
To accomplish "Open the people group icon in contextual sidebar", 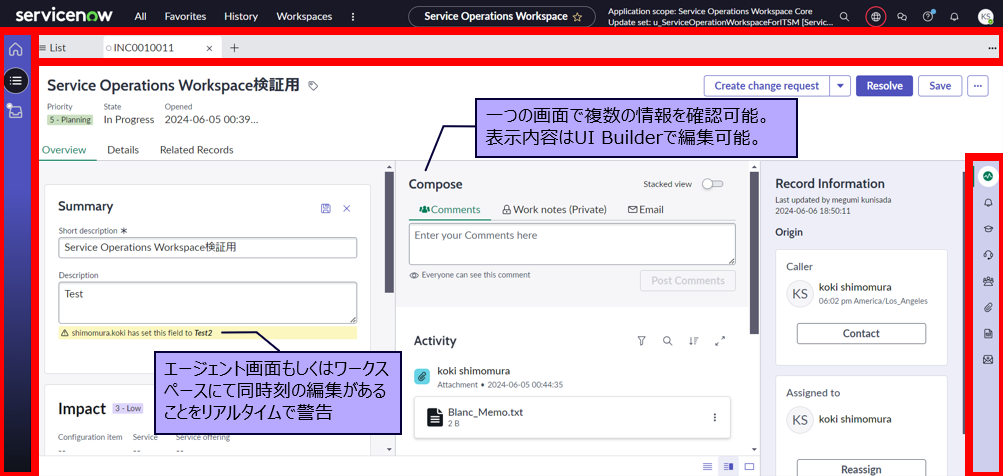I will 988,281.
